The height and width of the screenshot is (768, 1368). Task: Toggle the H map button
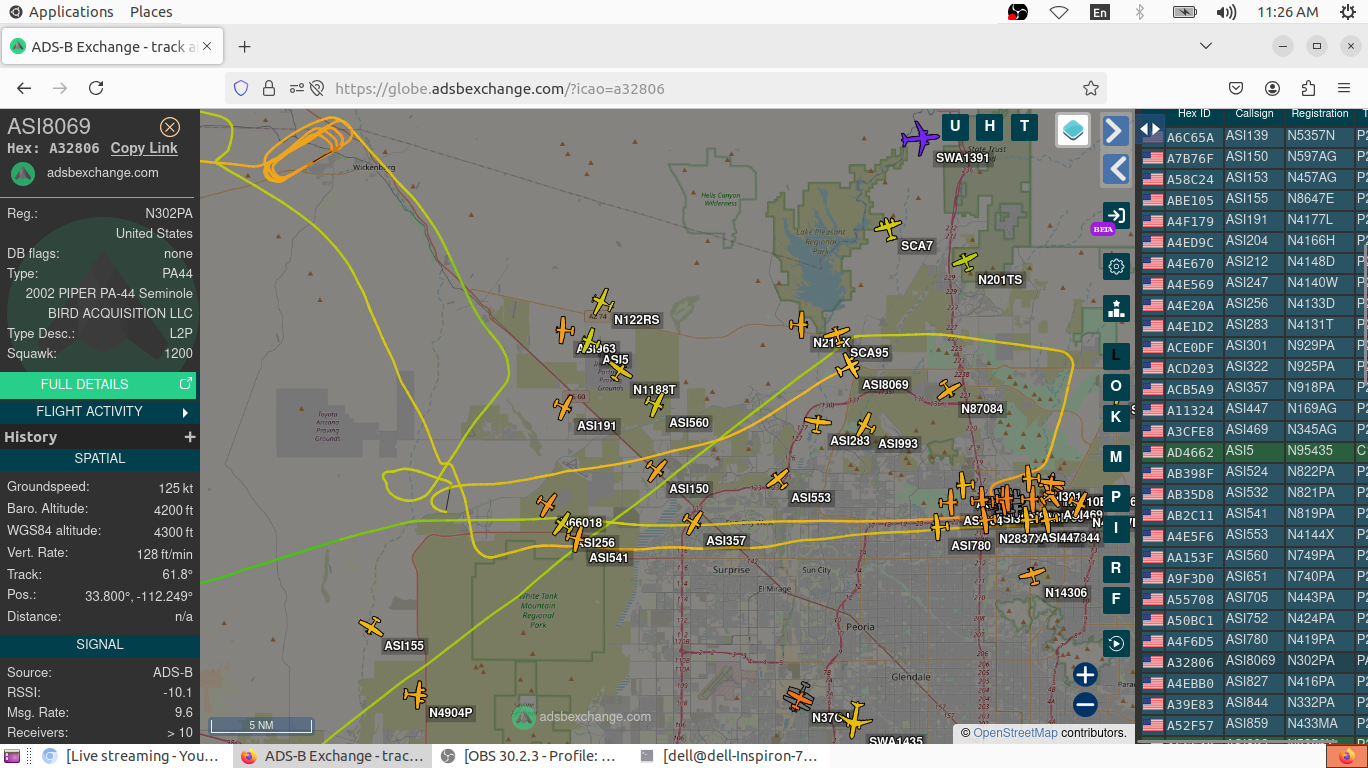(990, 126)
